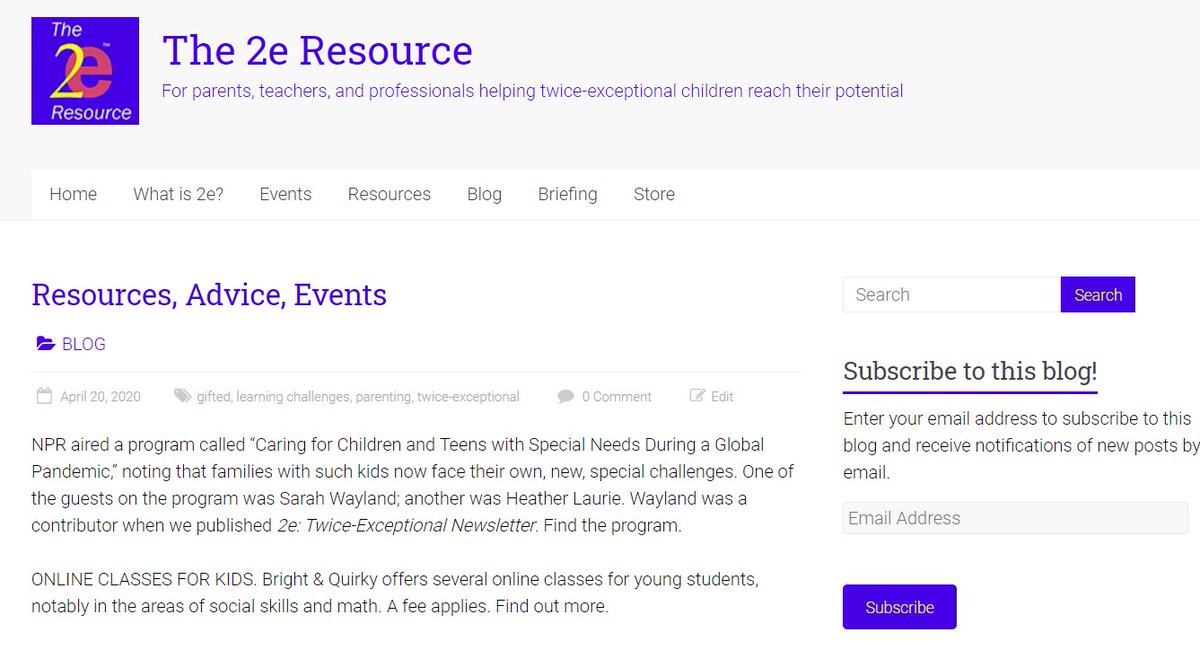The height and width of the screenshot is (650, 1200).
Task: Click the comment bubble icon
Action: tap(566, 396)
